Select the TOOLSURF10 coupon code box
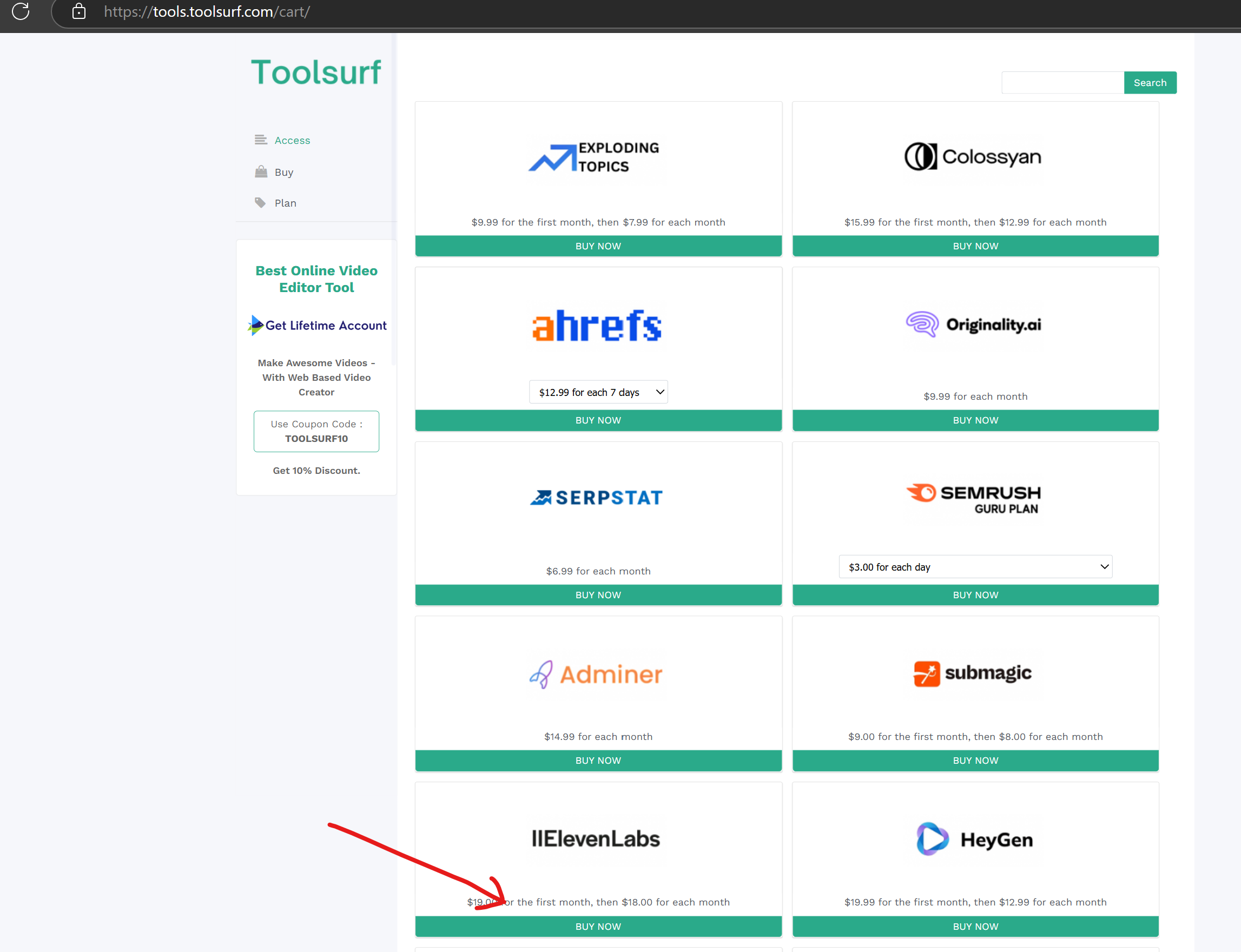The height and width of the screenshot is (952, 1241). click(316, 431)
